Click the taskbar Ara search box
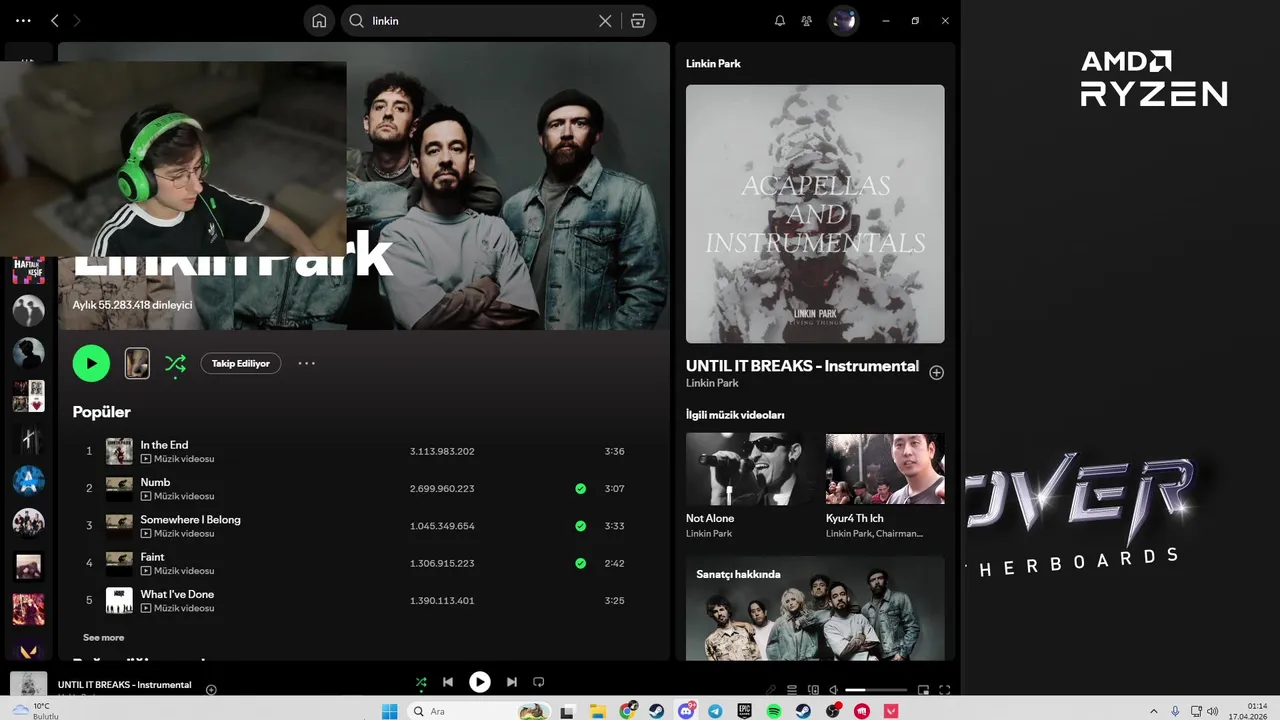1280x720 pixels. tap(477, 711)
